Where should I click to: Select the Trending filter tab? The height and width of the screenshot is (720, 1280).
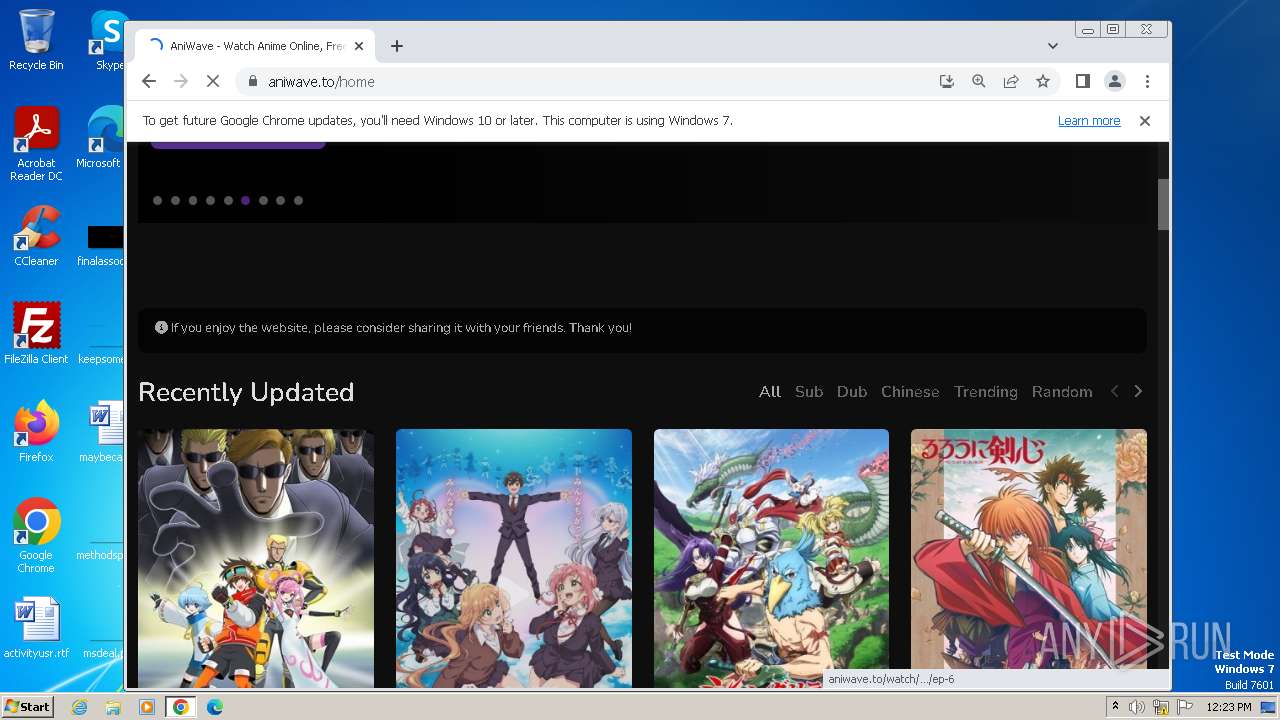tap(986, 392)
